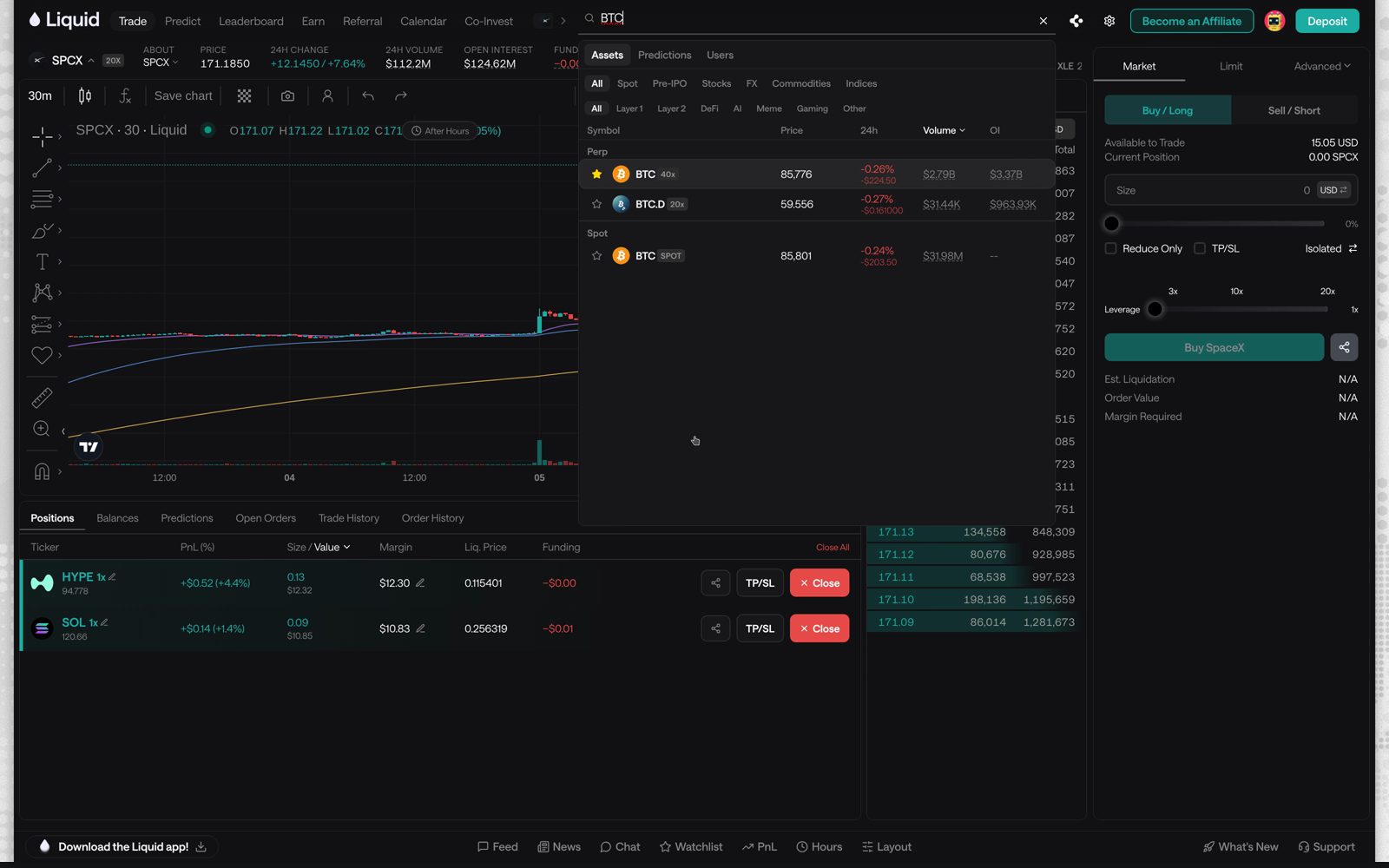Close the HYPE position
The width and height of the screenshot is (1389, 868).
(820, 583)
